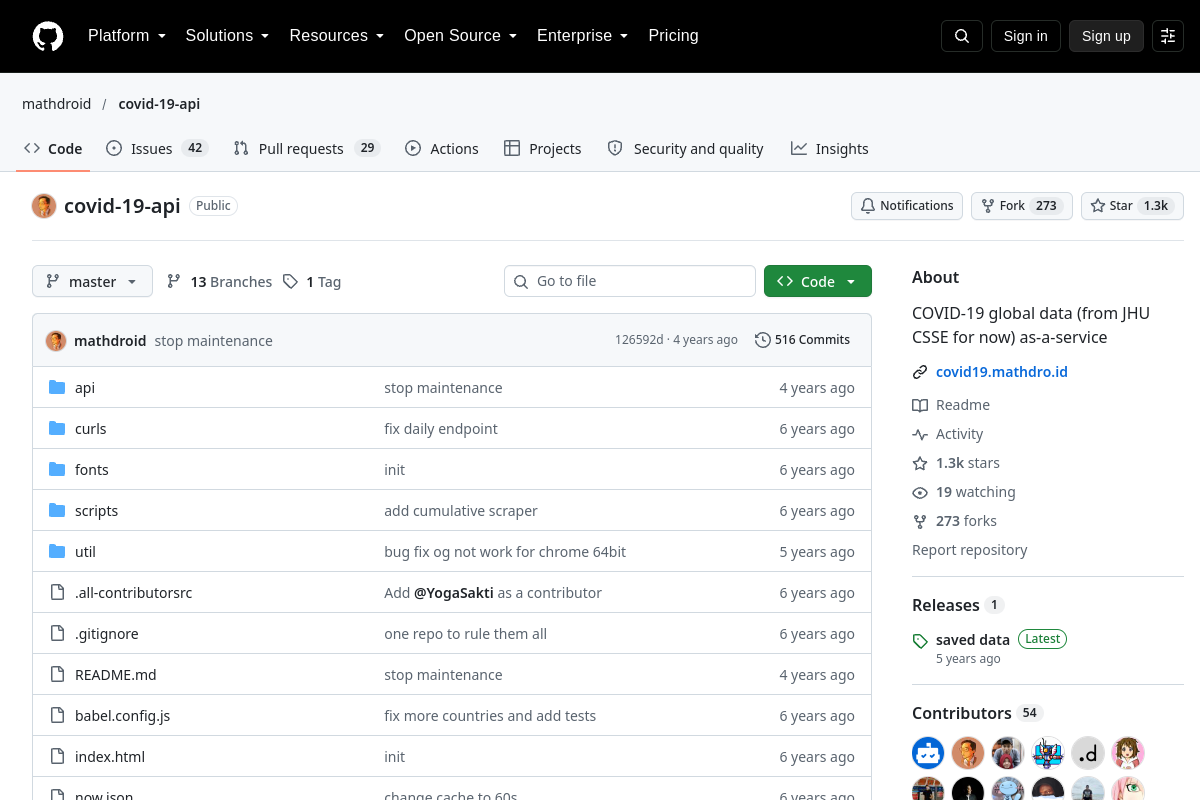The image size is (1200, 800).
Task: Open "fix more countries and add tests" commit
Action: click(490, 715)
